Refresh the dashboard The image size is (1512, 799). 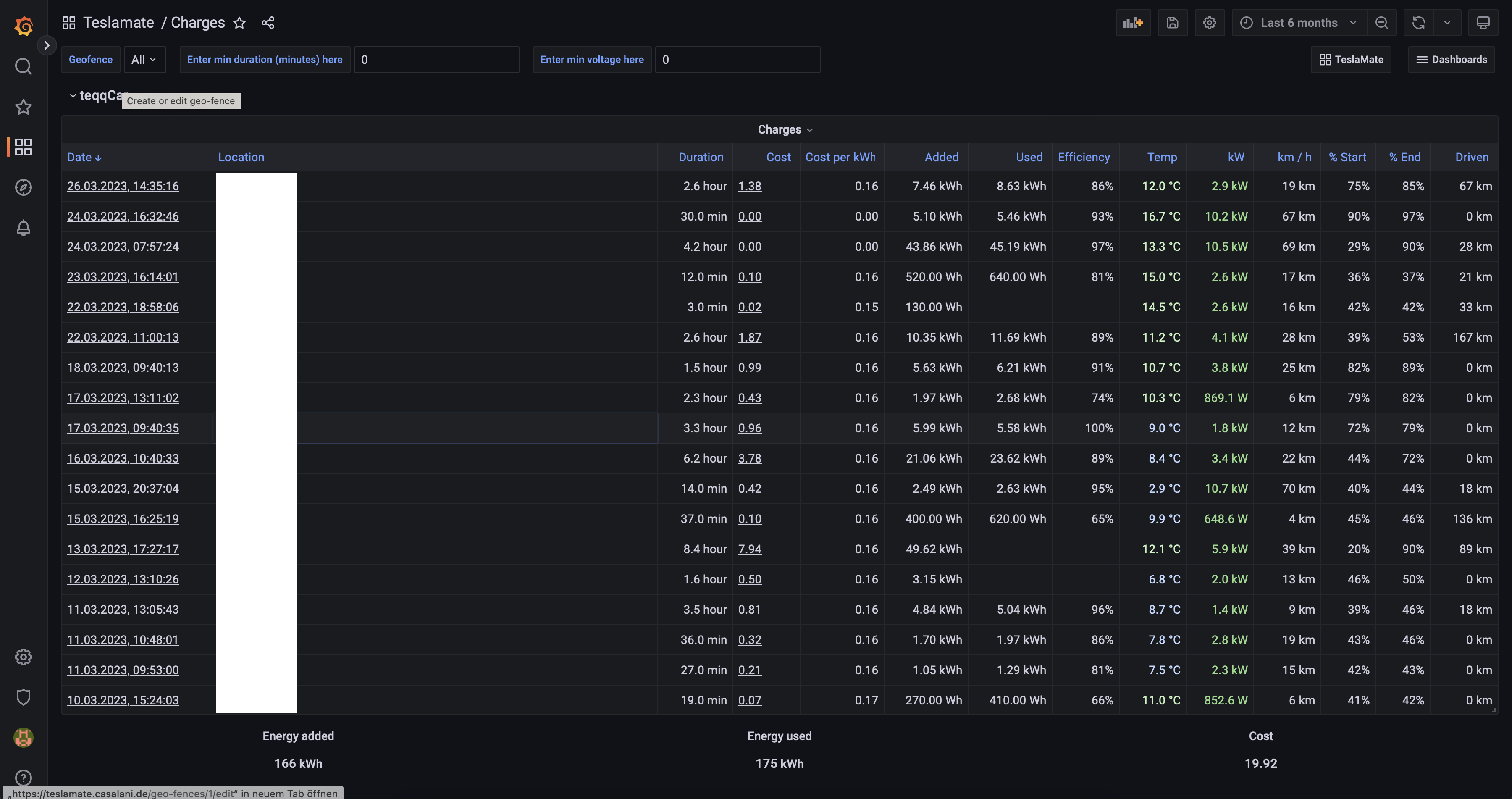[x=1418, y=23]
